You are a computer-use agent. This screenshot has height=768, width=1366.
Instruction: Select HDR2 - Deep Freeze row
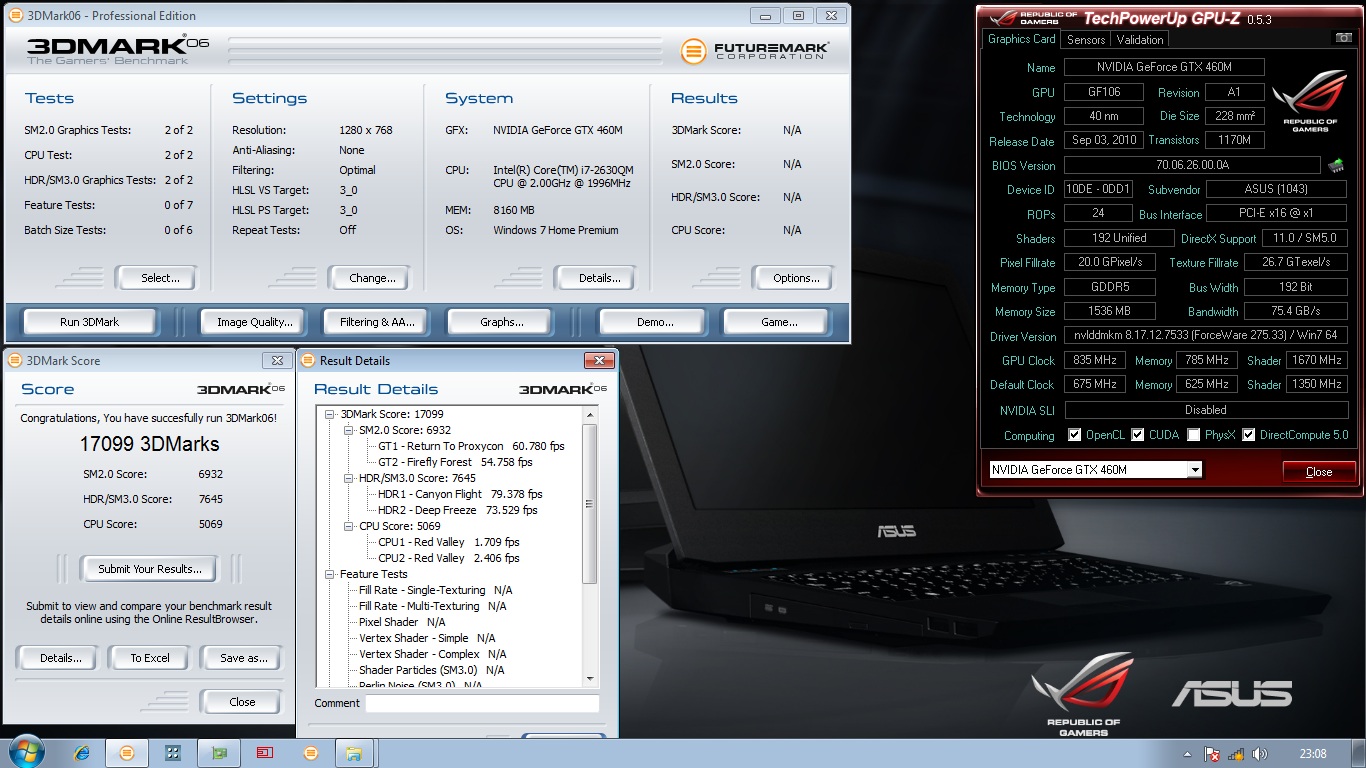click(457, 510)
